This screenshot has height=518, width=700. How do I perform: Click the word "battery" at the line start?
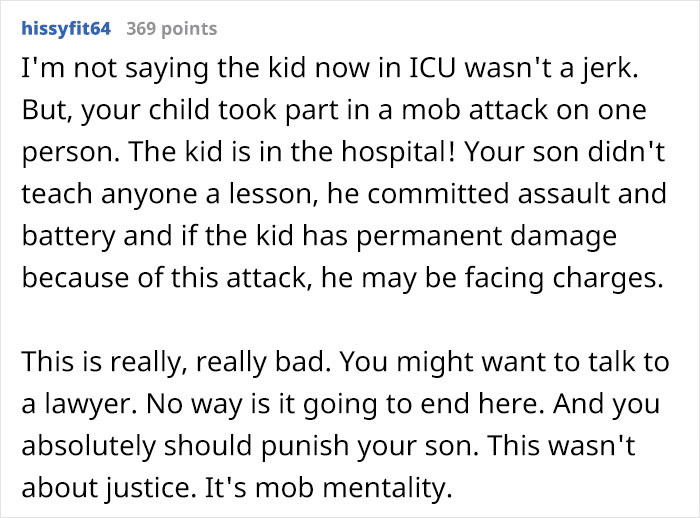[x=69, y=237]
